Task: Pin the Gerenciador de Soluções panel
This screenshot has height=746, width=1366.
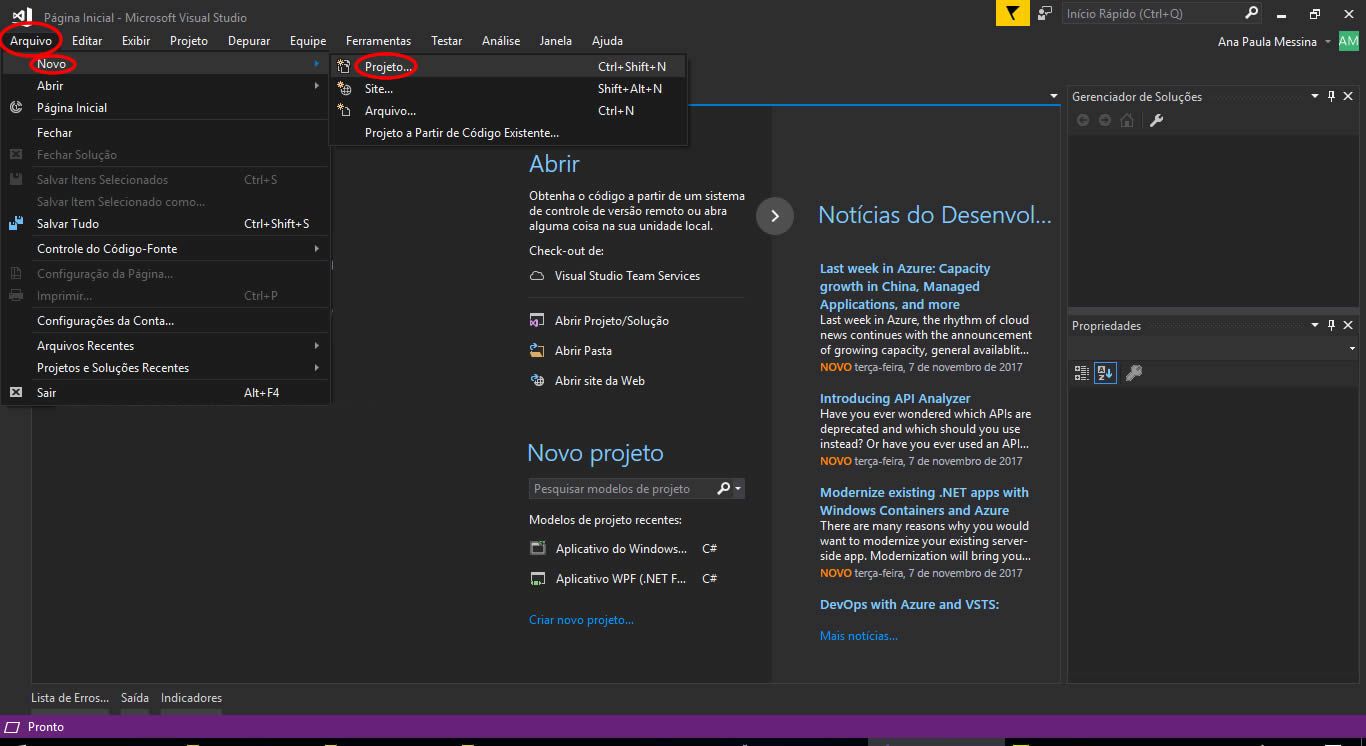Action: 1331,97
